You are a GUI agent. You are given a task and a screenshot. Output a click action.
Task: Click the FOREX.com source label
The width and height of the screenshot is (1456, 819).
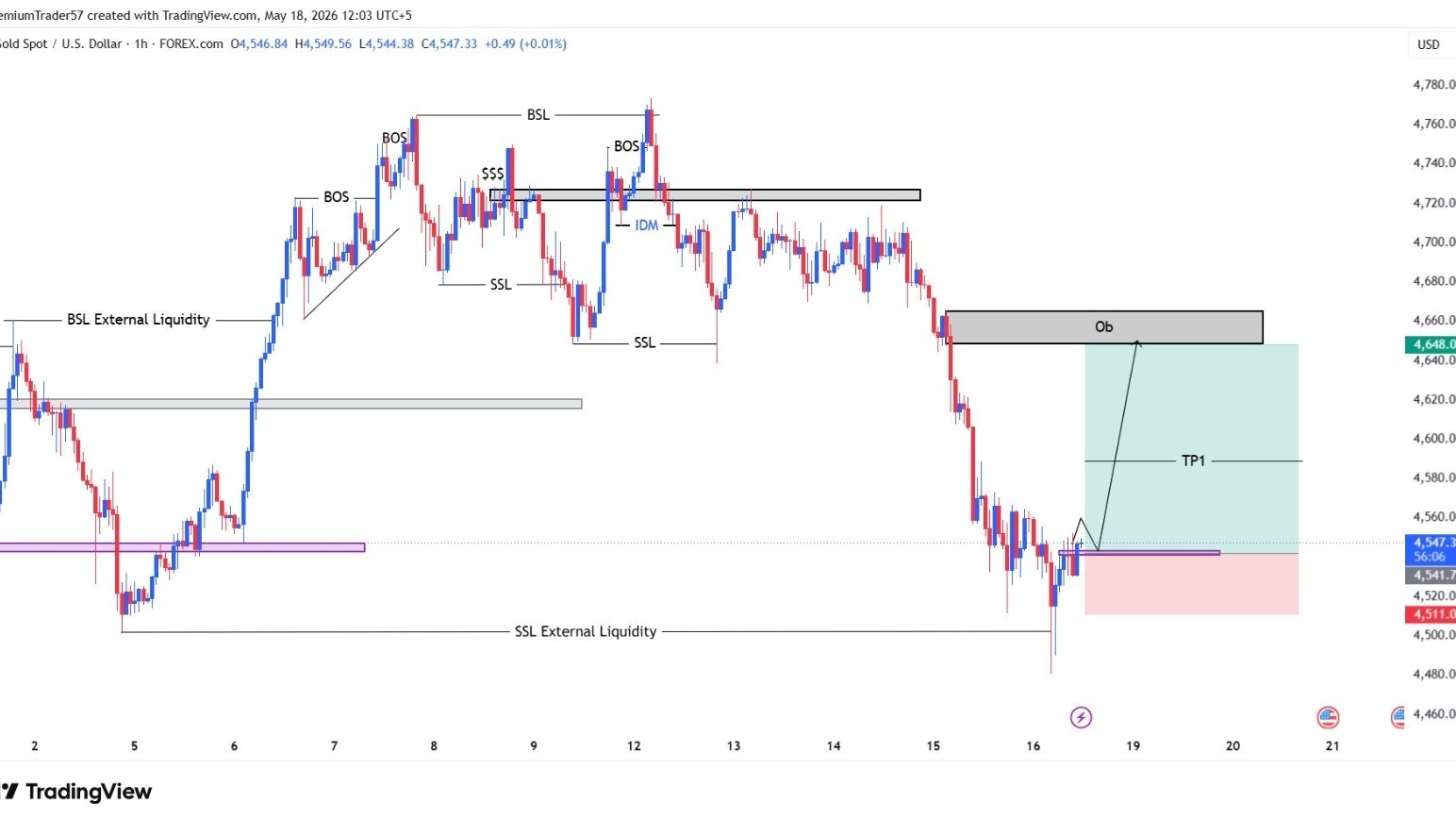(x=191, y=43)
